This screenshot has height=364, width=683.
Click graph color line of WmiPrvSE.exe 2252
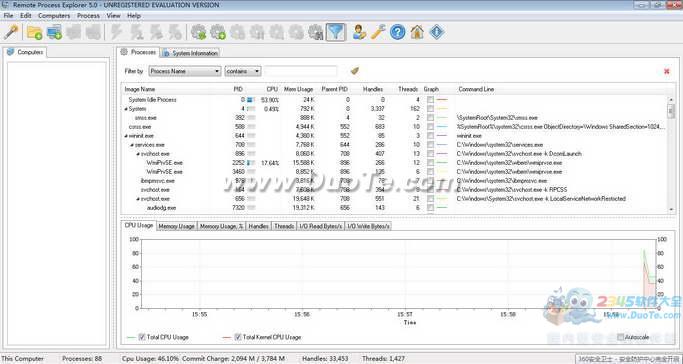click(x=442, y=163)
